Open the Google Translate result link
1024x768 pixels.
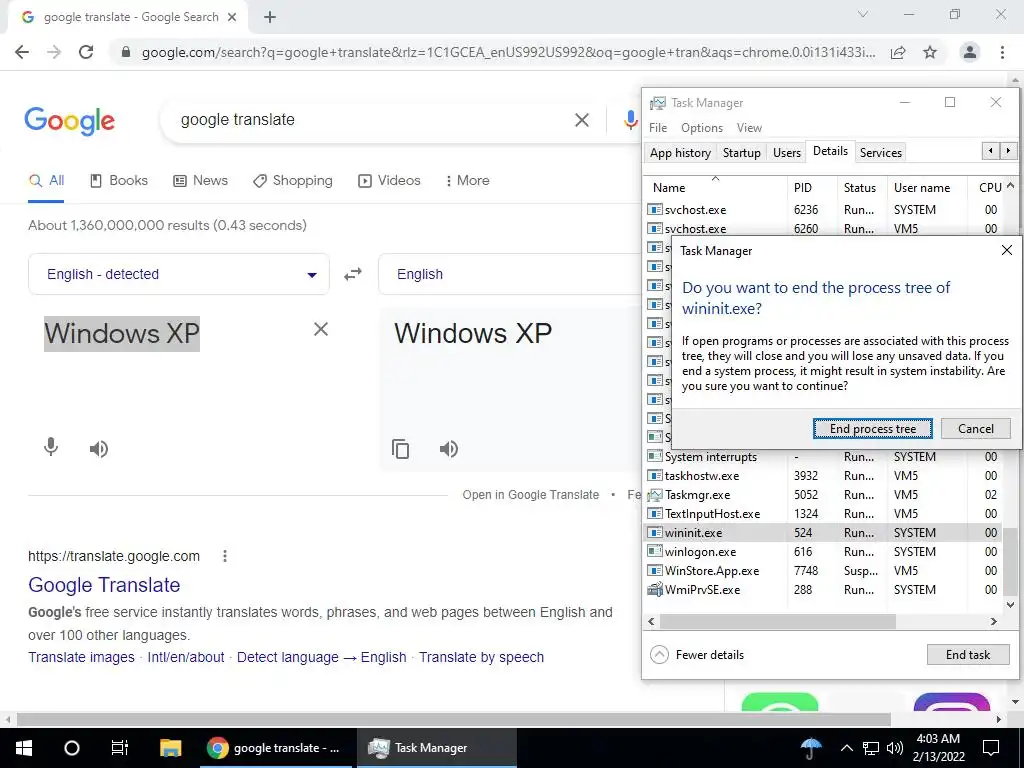click(x=104, y=584)
